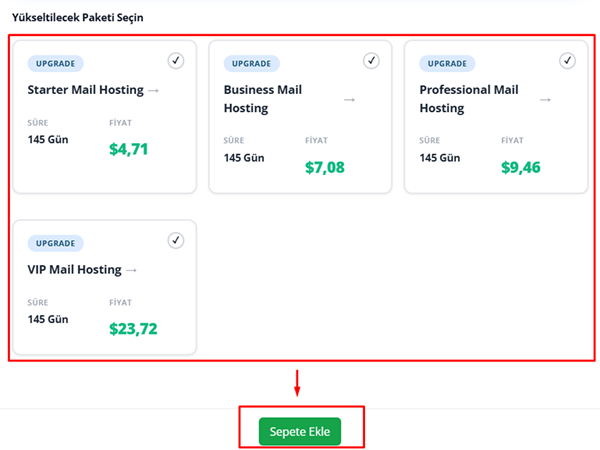Screen dimensions: 600x450
Task: Click arrow icon beside Business Mail Hosting
Action: coord(349,99)
